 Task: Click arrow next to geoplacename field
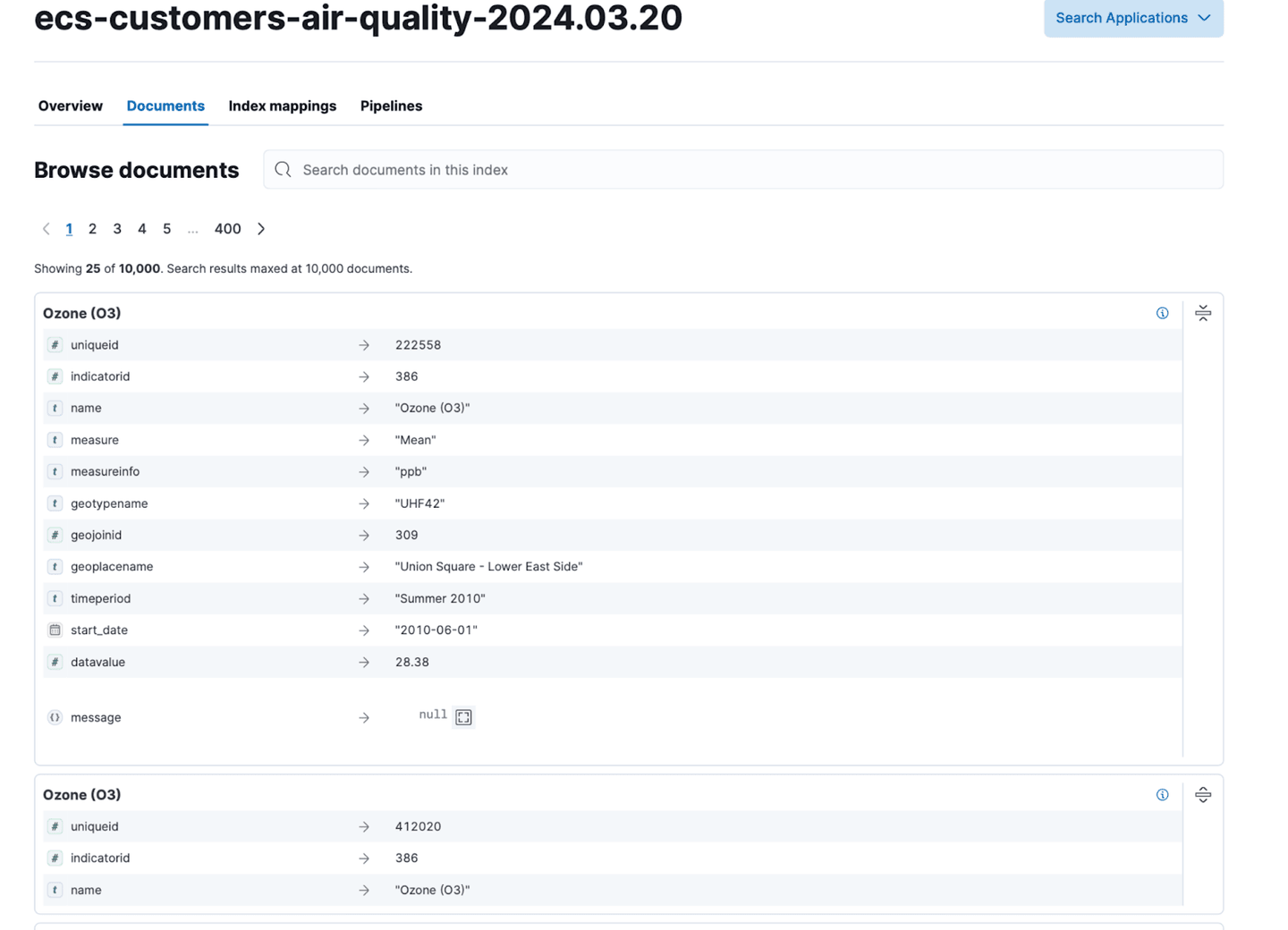click(364, 567)
